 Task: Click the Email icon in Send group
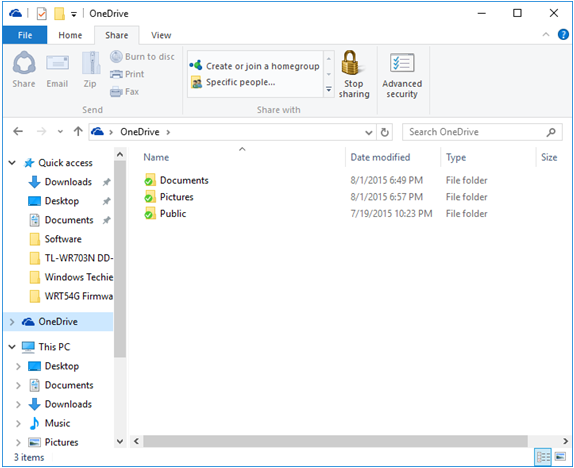[x=57, y=63]
